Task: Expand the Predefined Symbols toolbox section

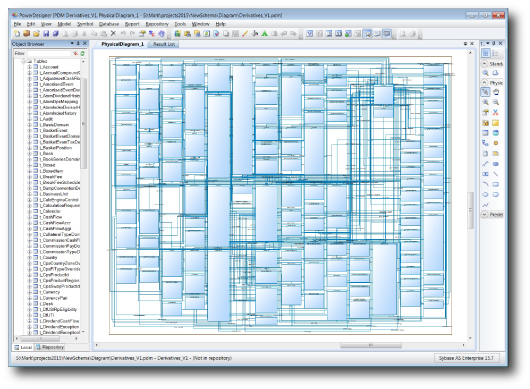Action: (484, 214)
